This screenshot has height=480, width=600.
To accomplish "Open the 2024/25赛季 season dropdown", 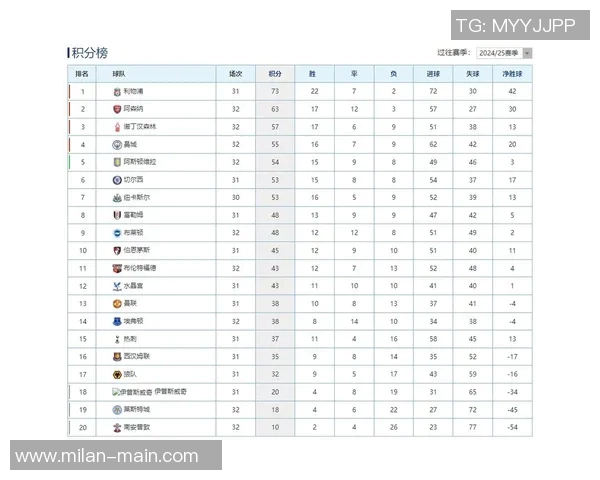I will click(504, 52).
